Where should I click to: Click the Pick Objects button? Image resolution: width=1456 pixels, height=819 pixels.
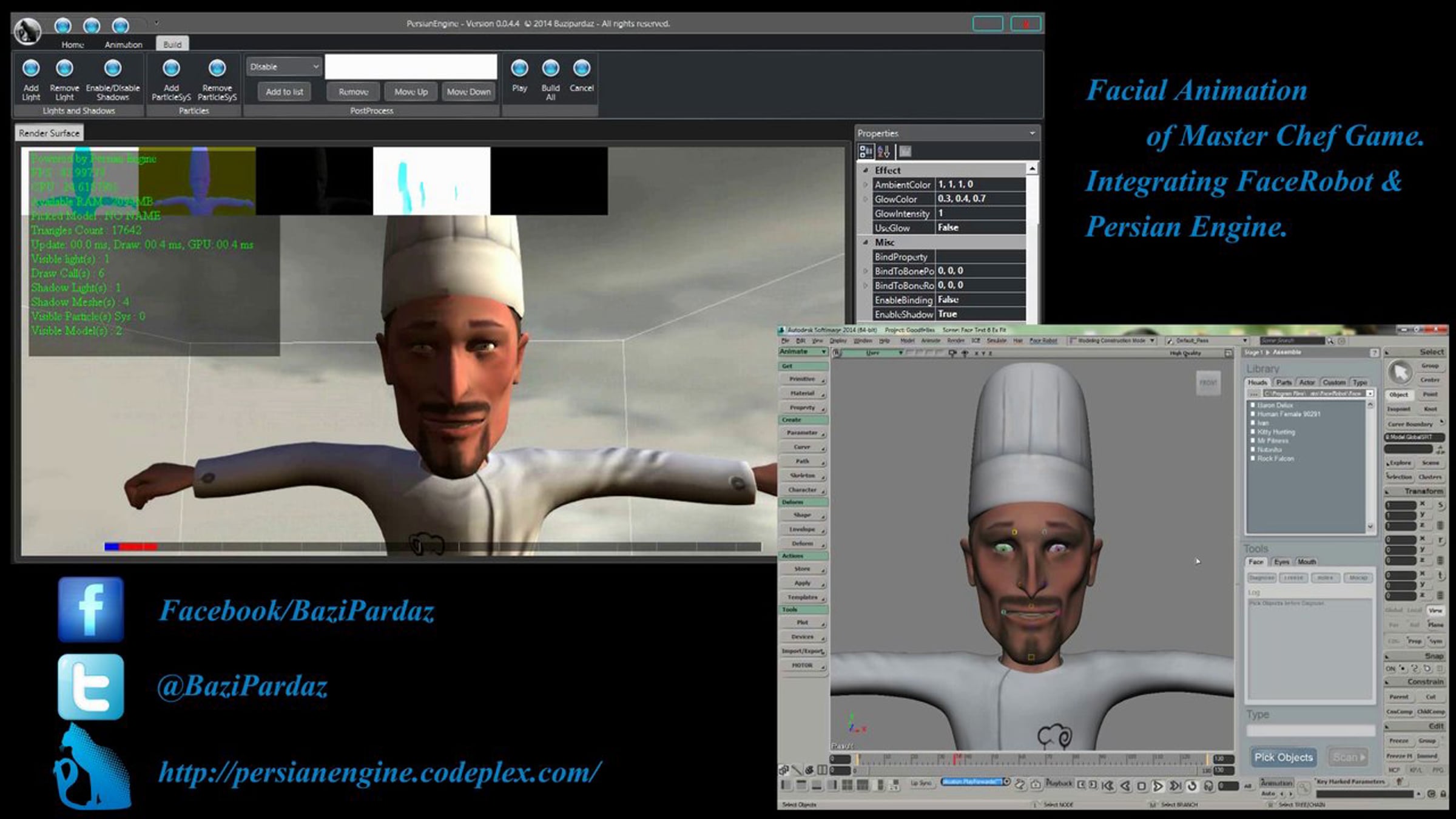point(1283,757)
